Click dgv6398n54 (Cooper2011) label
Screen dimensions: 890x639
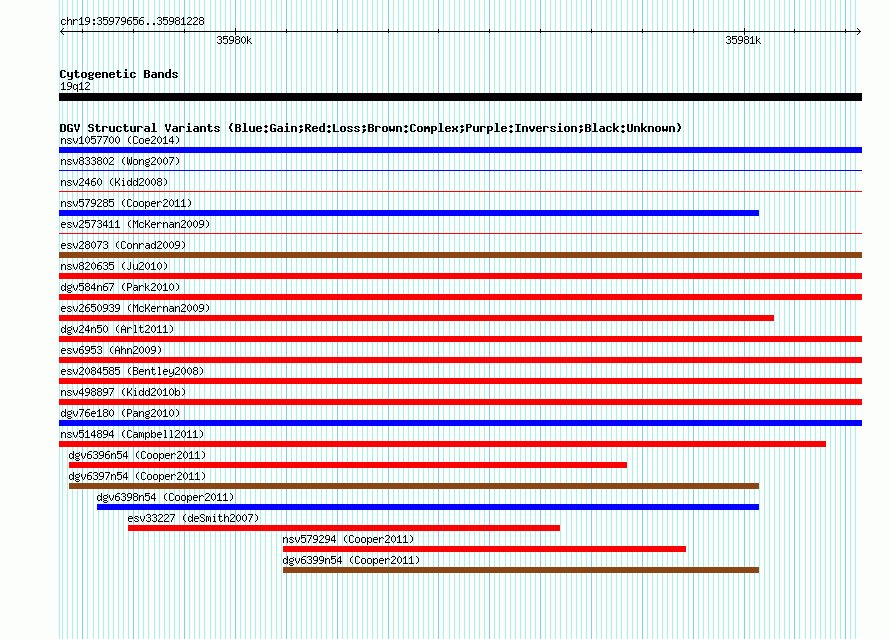[x=165, y=497]
